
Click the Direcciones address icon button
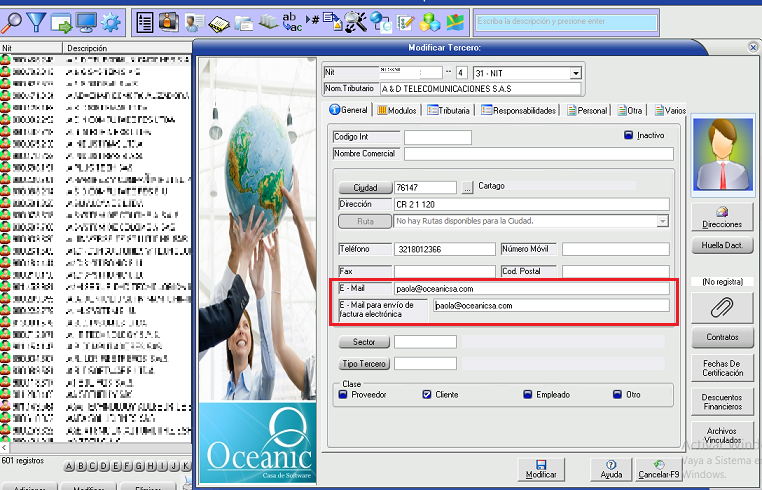point(722,217)
